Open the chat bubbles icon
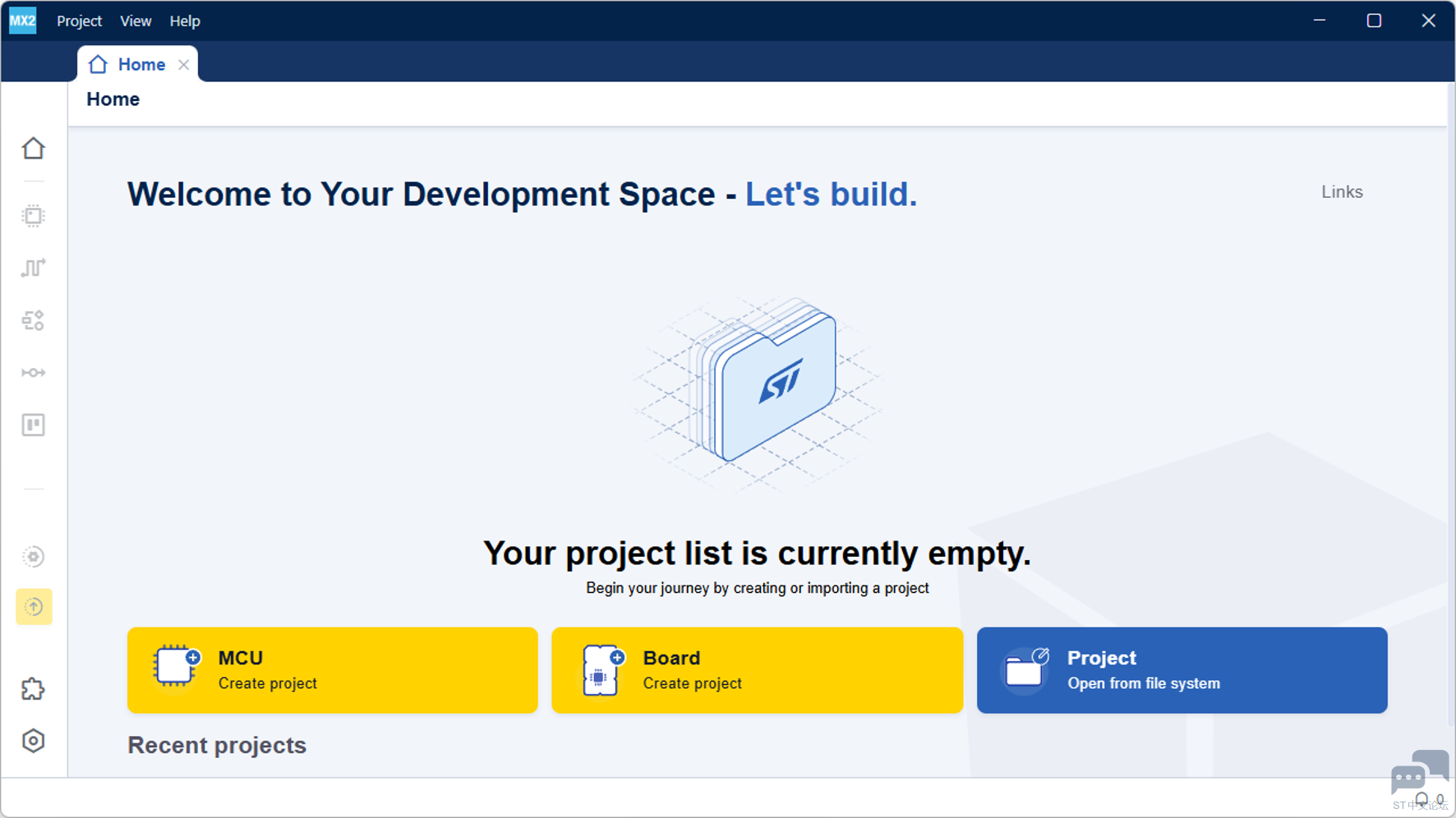The image size is (1456, 818). [x=1419, y=770]
